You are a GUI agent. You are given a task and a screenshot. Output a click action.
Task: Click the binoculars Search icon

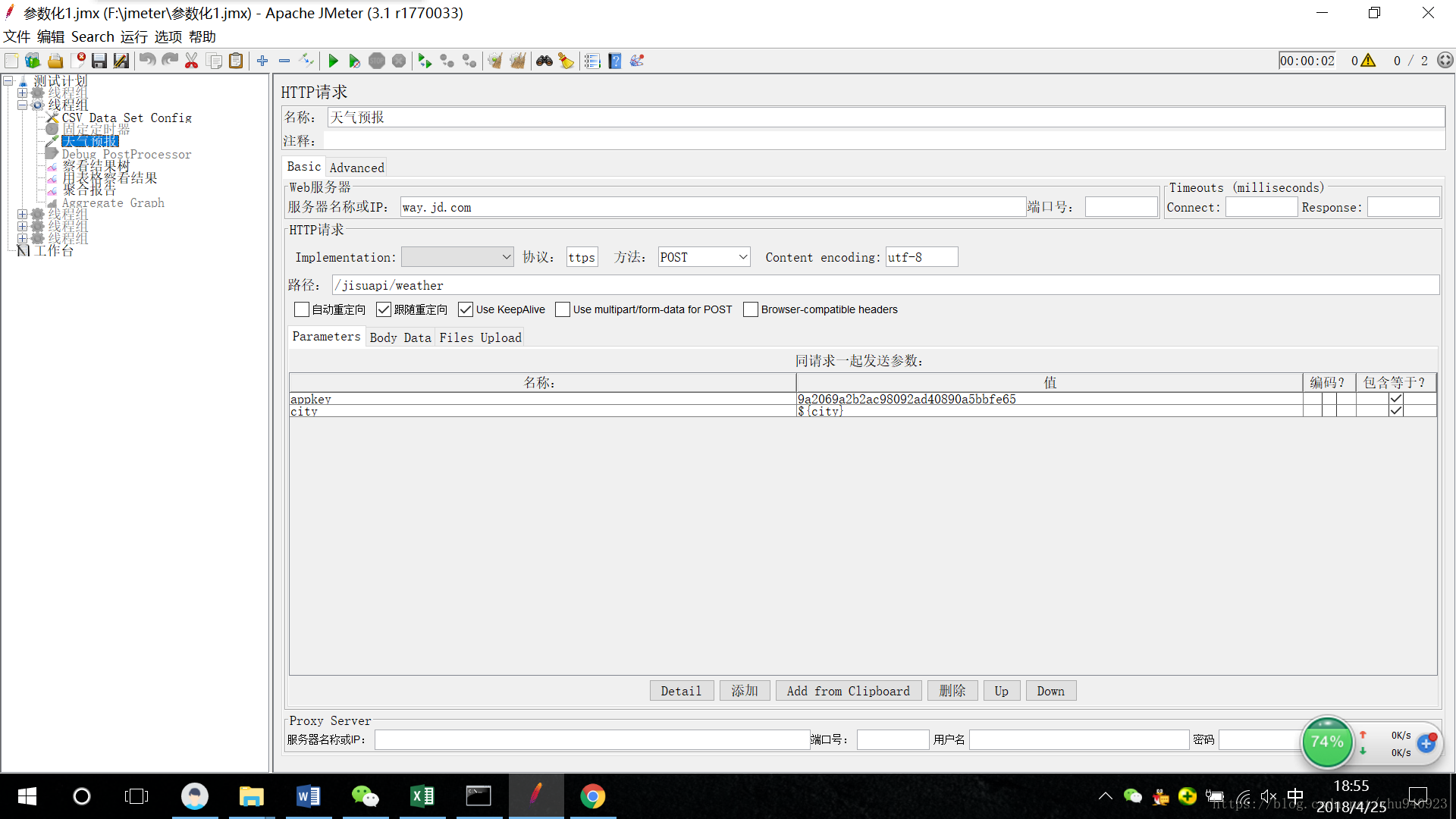(x=544, y=61)
